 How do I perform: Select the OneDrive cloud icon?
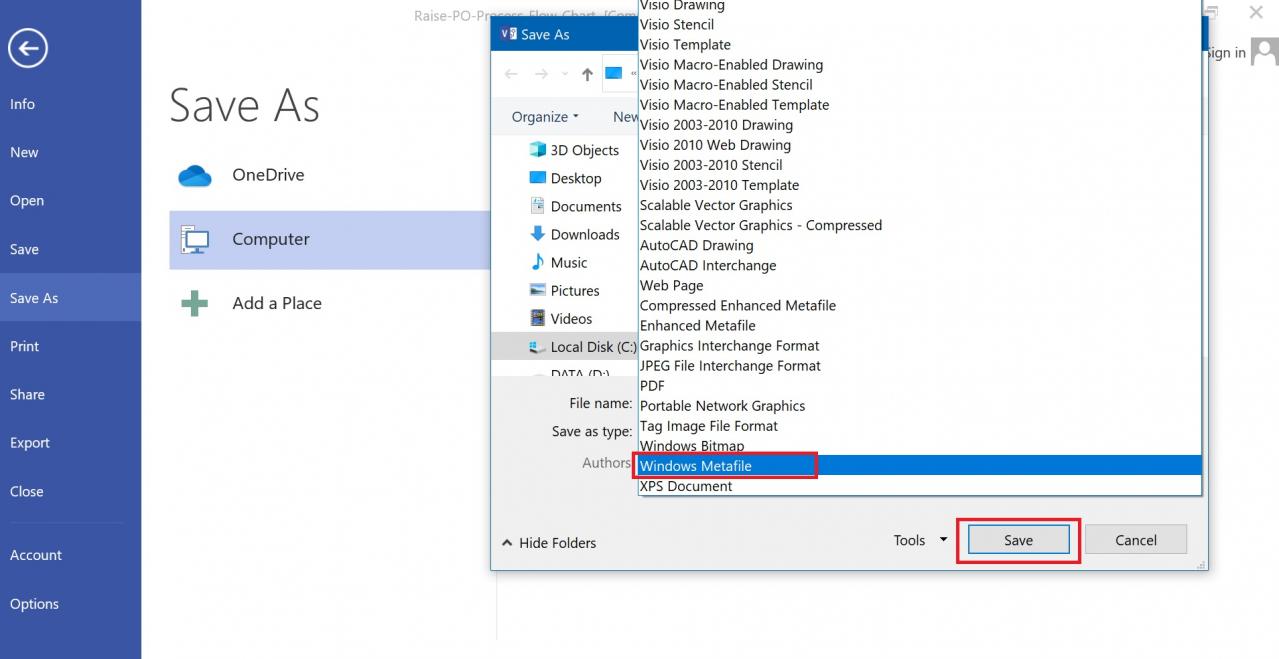(x=195, y=174)
